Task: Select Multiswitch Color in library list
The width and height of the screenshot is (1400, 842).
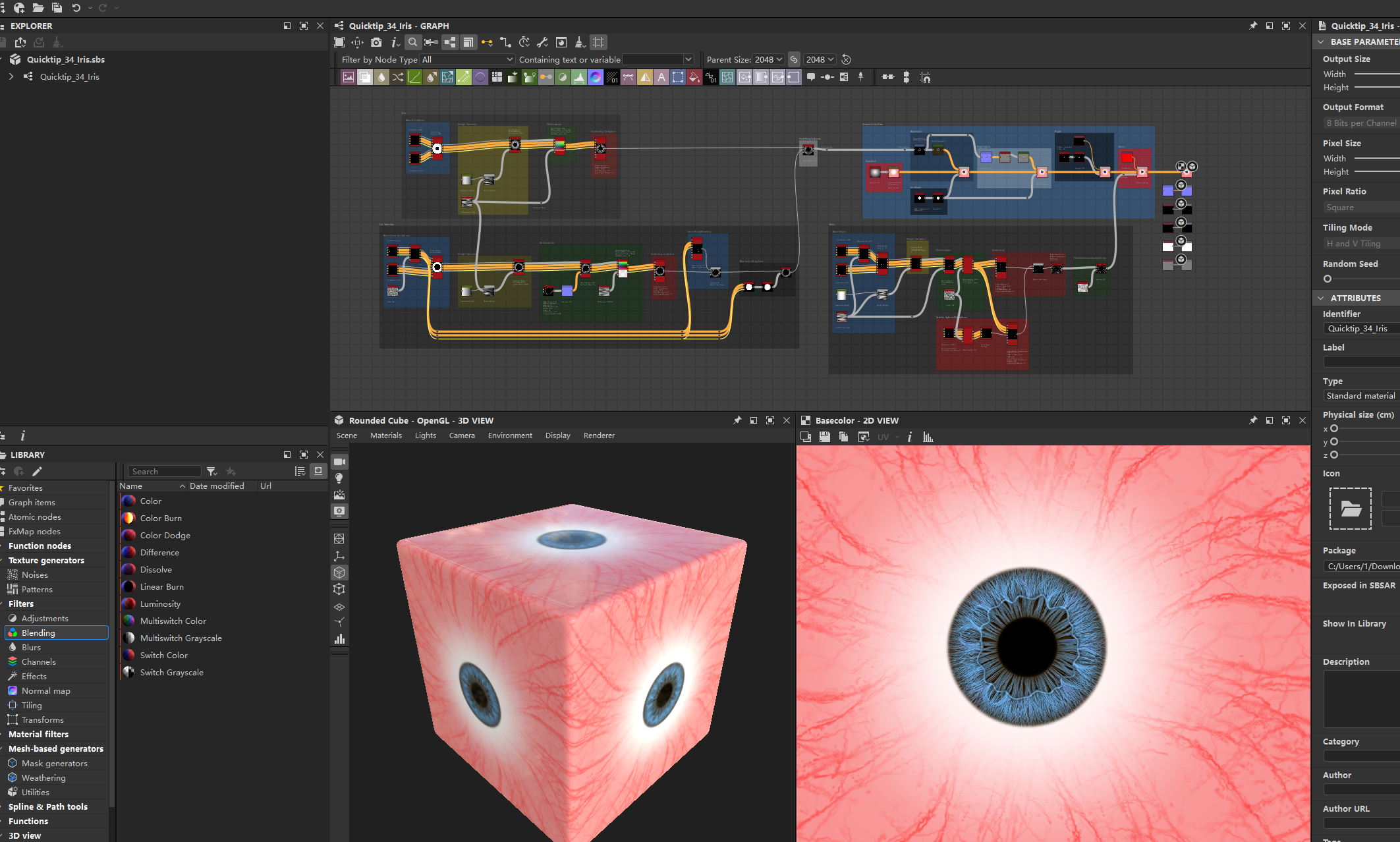Action: pos(173,621)
